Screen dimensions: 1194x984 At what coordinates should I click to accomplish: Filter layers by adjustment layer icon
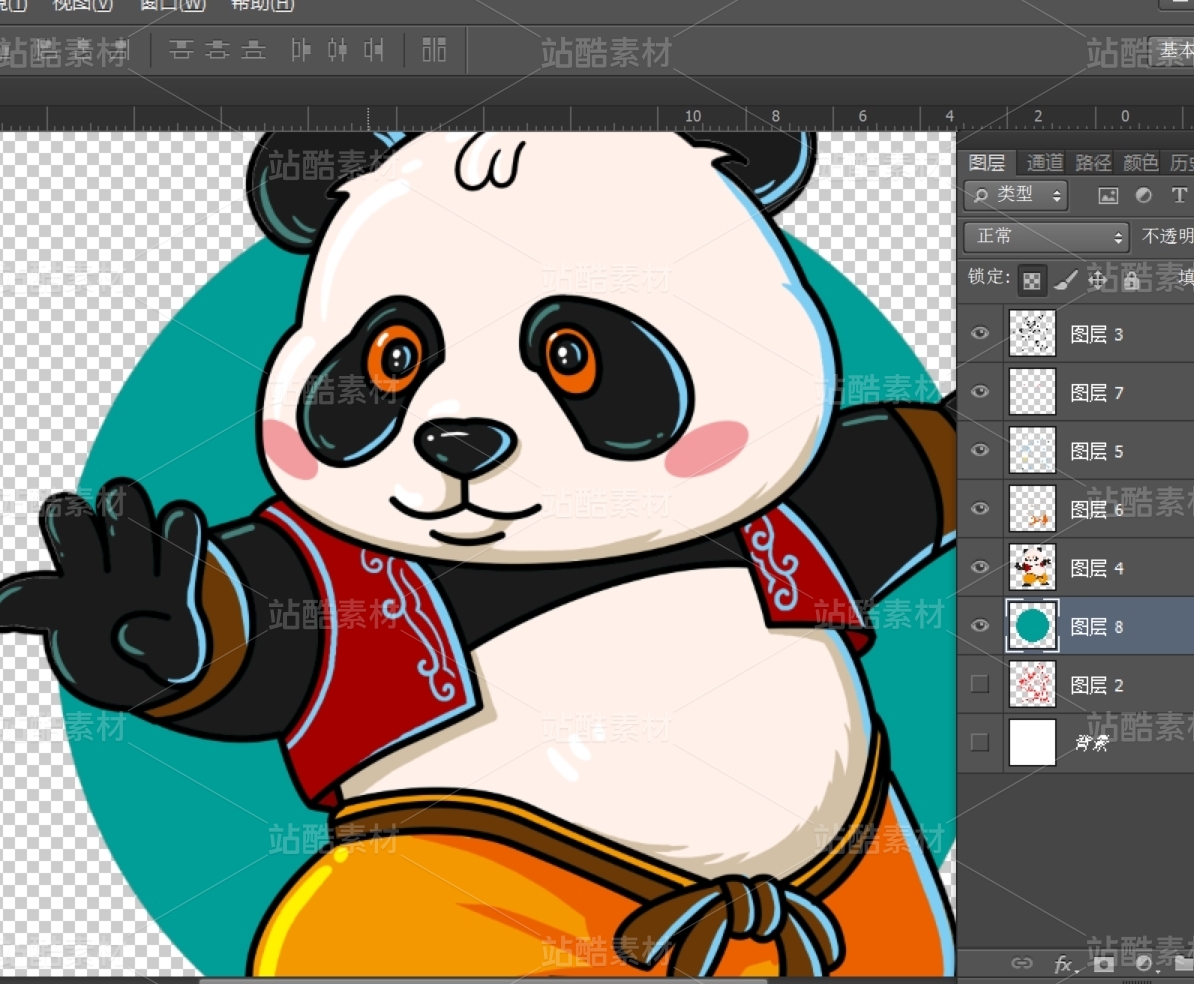(1144, 196)
